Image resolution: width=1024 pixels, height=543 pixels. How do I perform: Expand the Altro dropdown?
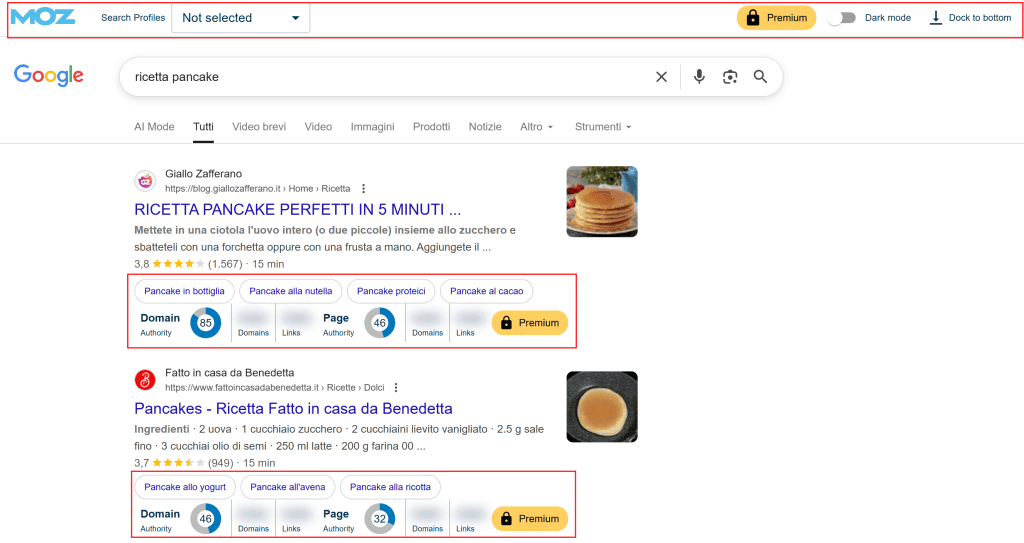536,127
